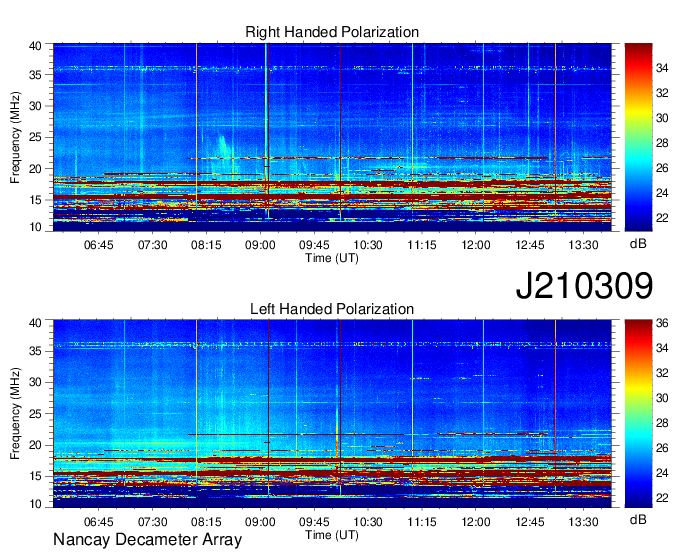Click the 13:30 tick under the bottom plot

[x=583, y=522]
